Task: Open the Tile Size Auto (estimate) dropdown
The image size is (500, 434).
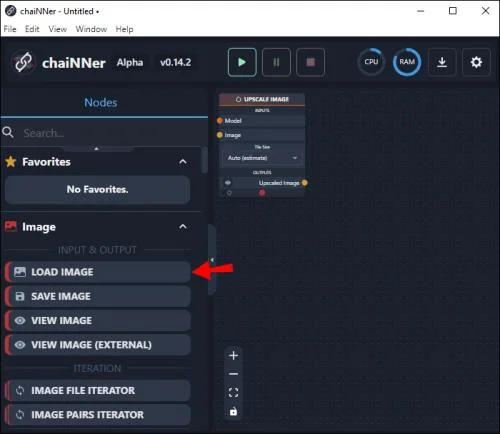Action: 262,158
